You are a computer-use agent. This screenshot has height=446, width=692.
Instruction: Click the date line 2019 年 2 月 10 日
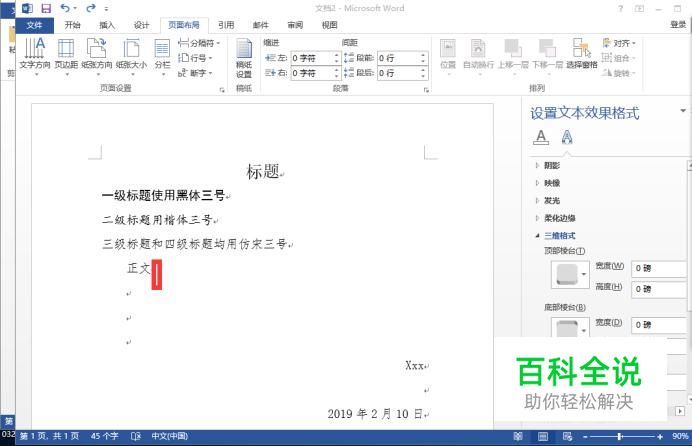375,414
